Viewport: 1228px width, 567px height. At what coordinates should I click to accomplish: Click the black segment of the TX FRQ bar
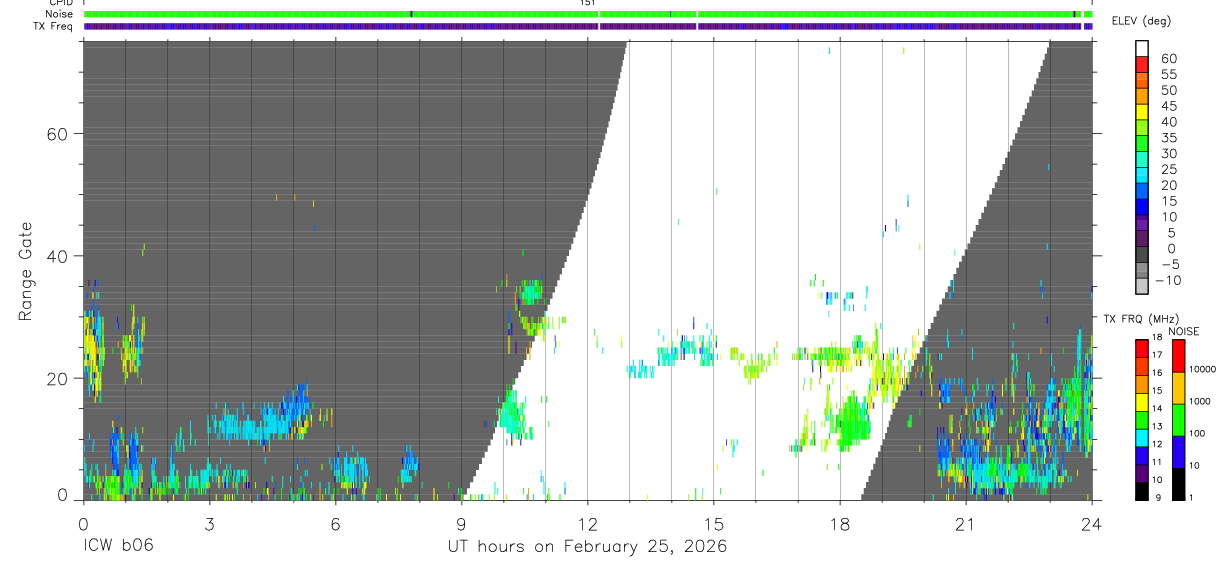pos(1142,491)
